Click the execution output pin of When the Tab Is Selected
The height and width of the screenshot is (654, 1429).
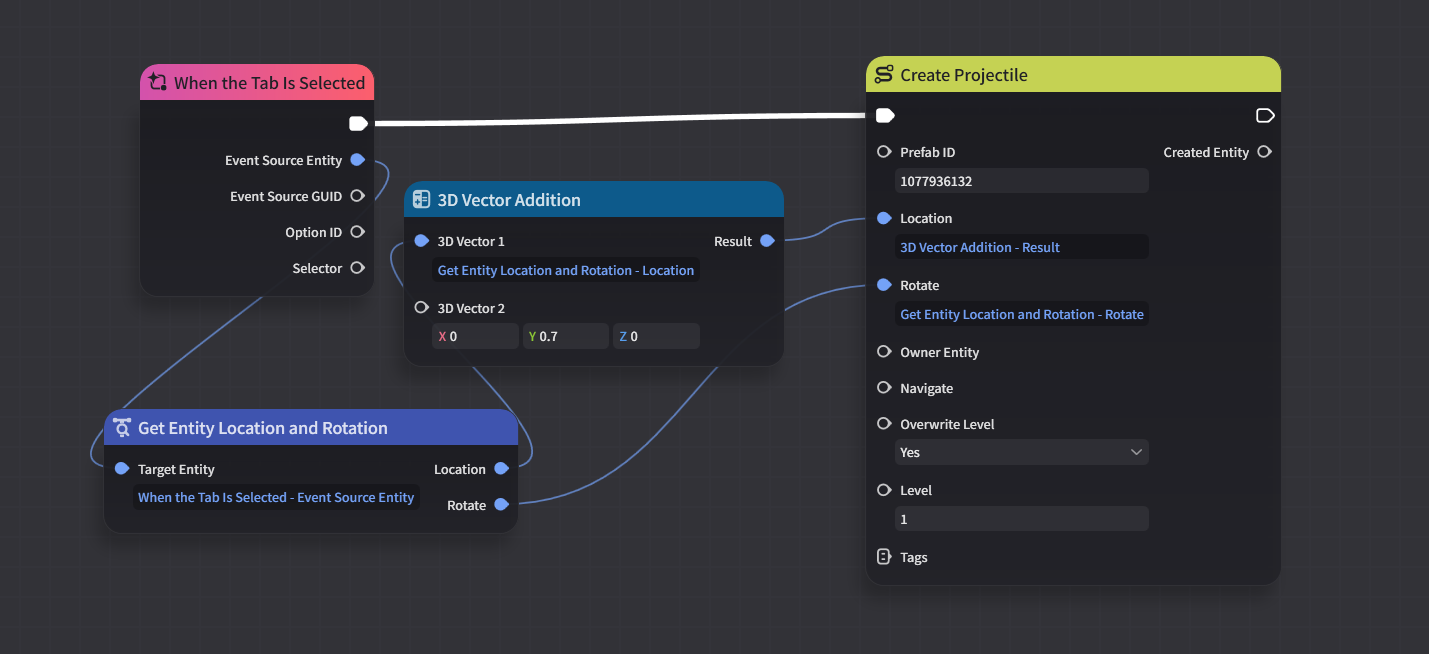click(x=358, y=124)
